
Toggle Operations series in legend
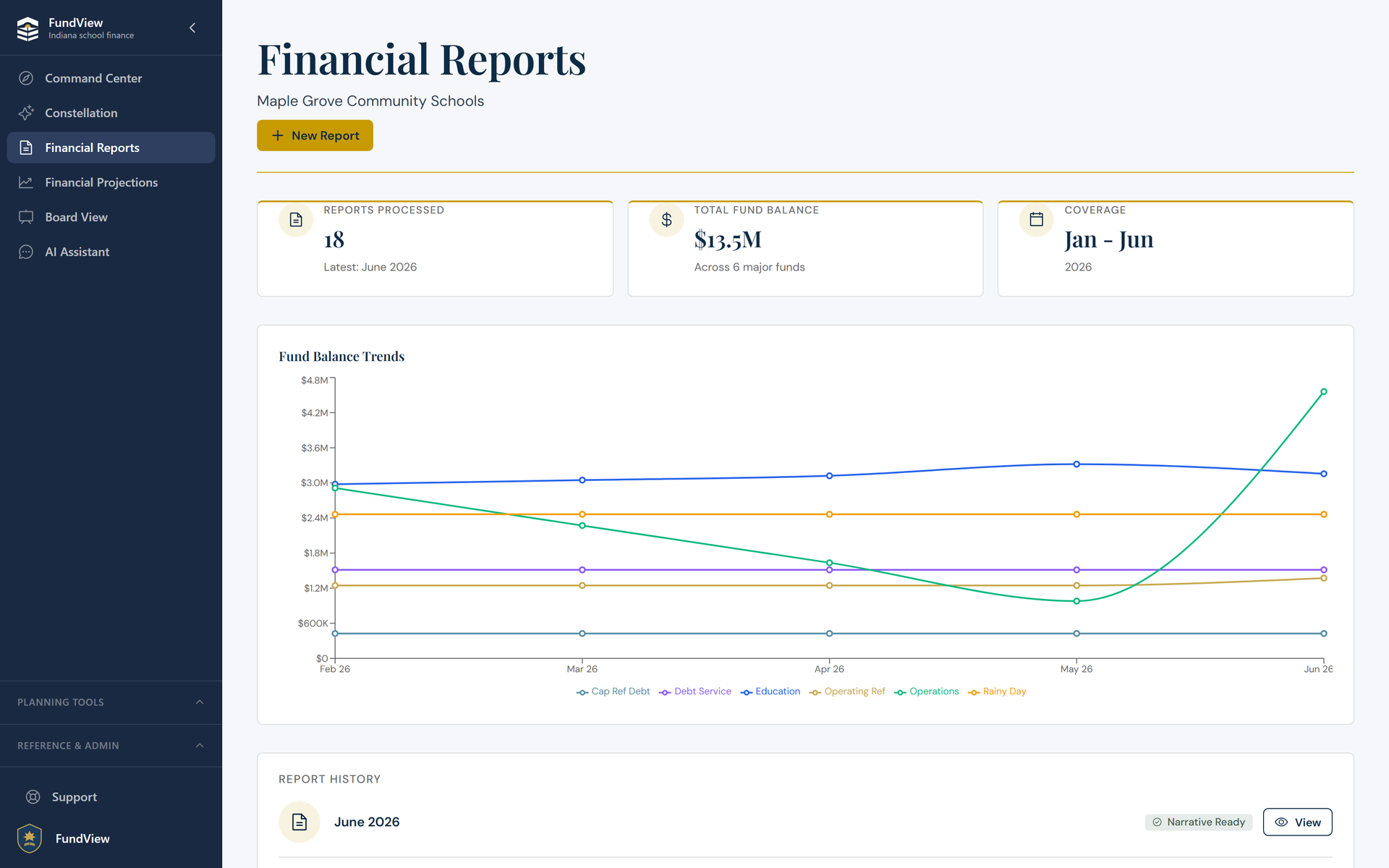[927, 692]
